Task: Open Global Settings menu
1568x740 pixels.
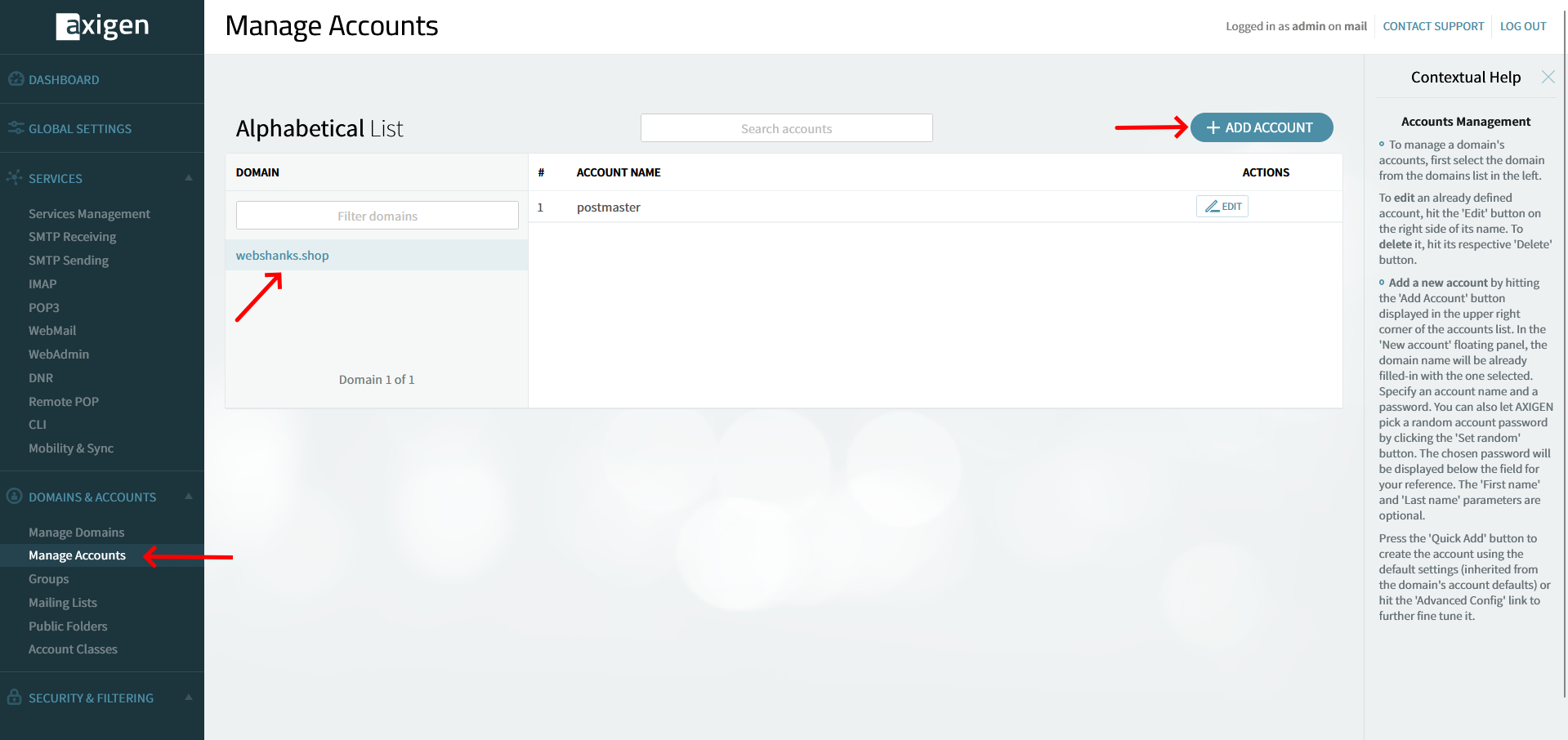Action: (80, 129)
